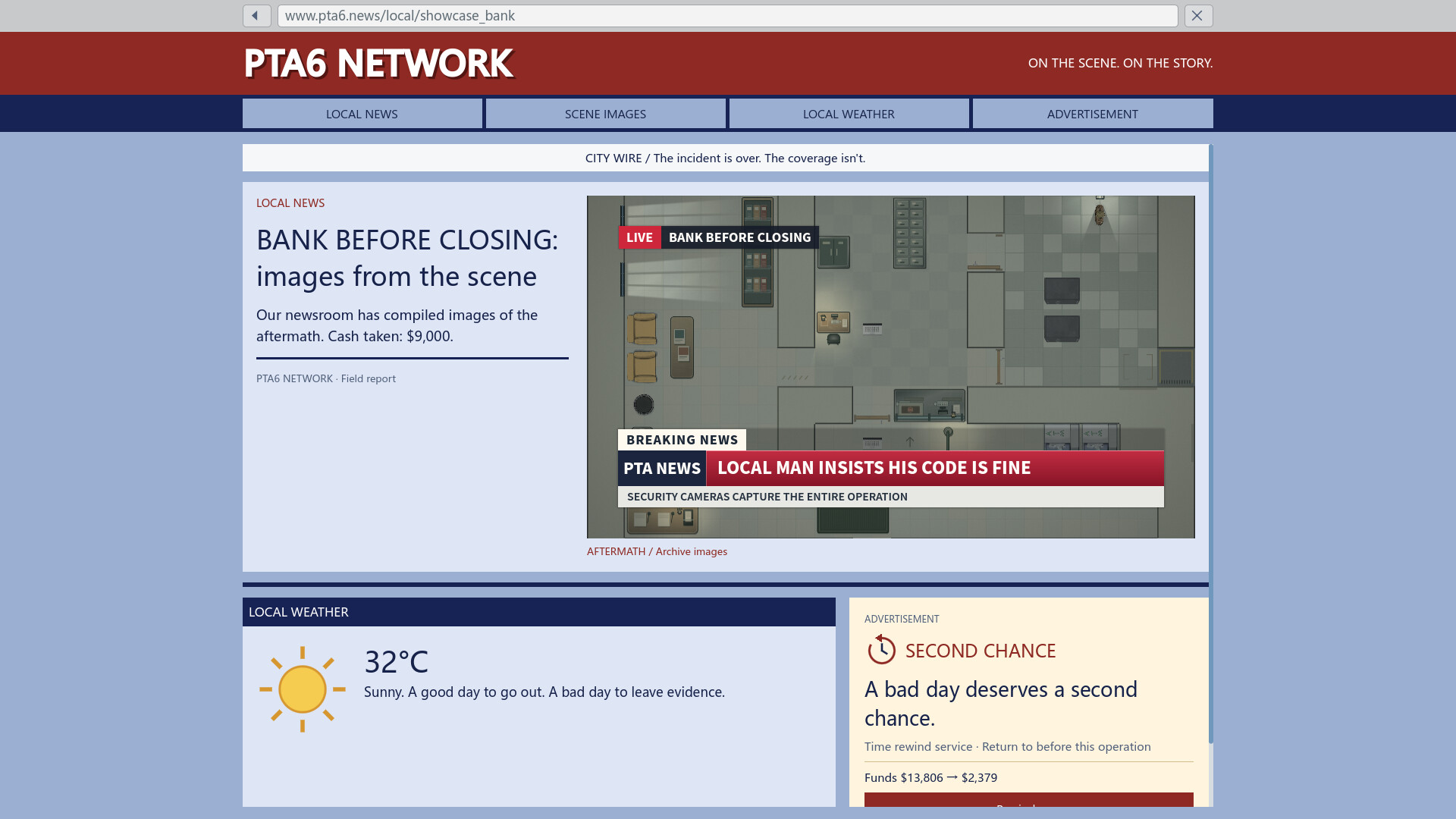Click 'A bad day deserves a second chance.' text
Image resolution: width=1456 pixels, height=819 pixels.
1001,703
